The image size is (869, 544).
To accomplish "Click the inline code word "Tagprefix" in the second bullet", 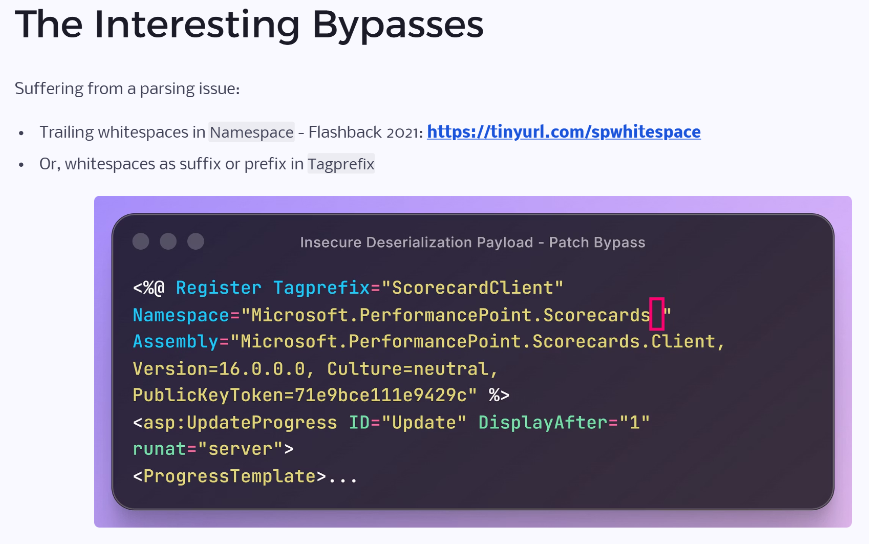I will coord(341,164).
